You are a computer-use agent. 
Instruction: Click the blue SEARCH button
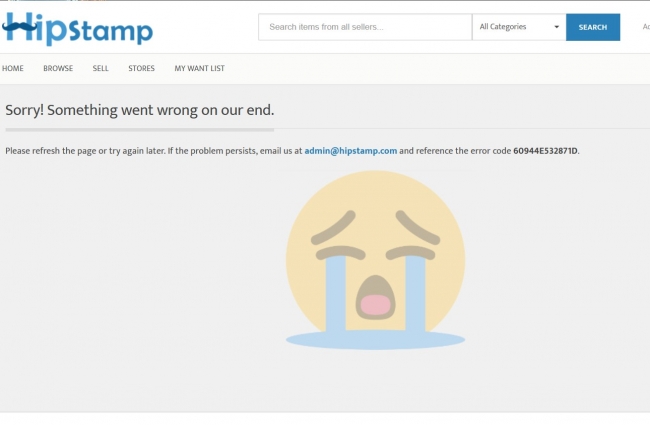click(593, 27)
